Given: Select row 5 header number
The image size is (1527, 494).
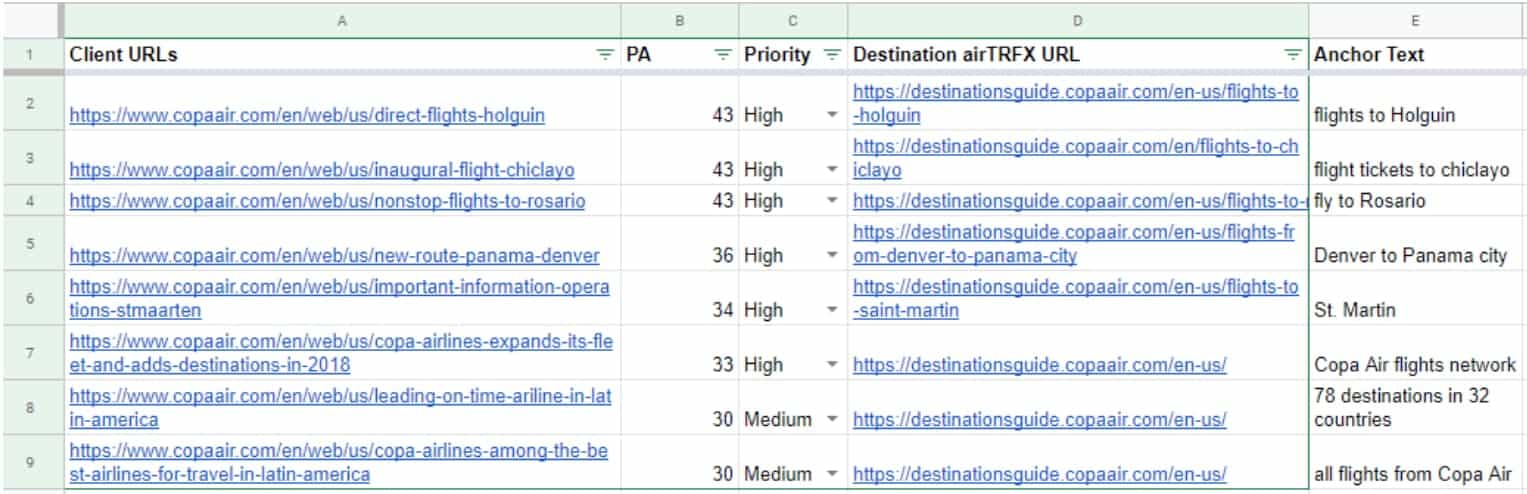Looking at the screenshot, I should pos(30,243).
